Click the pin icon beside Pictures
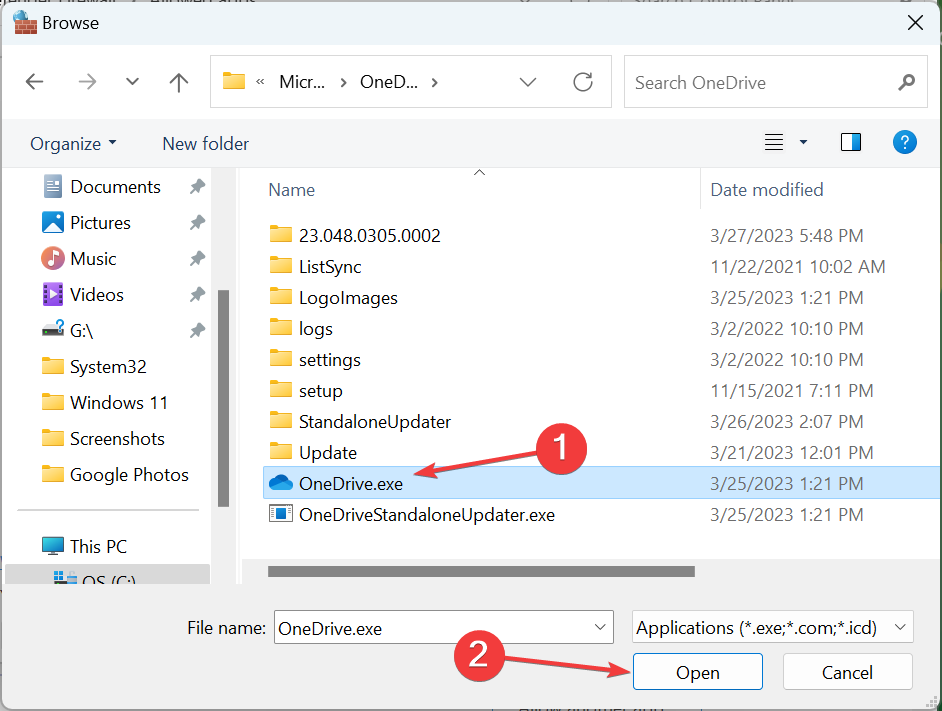 coord(198,223)
